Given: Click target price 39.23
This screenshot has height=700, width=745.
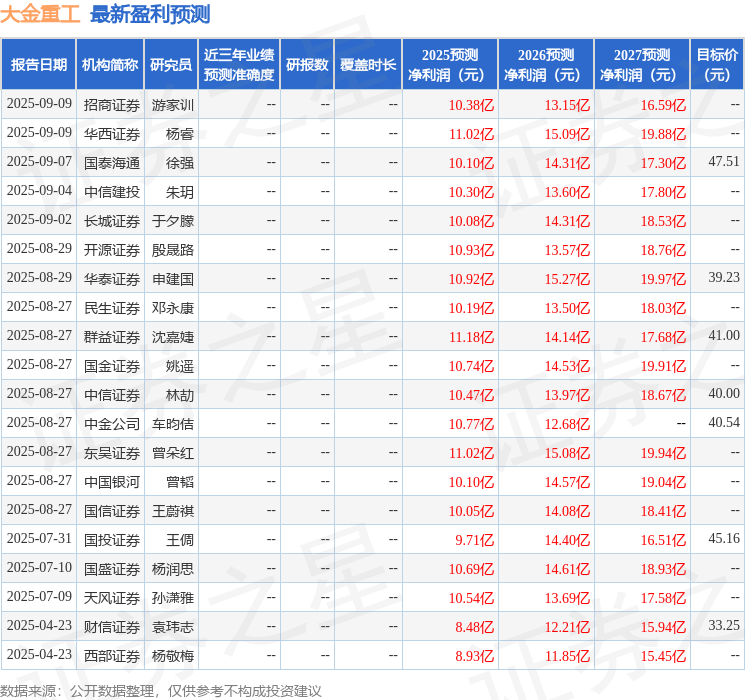Looking at the screenshot, I should point(724,278).
